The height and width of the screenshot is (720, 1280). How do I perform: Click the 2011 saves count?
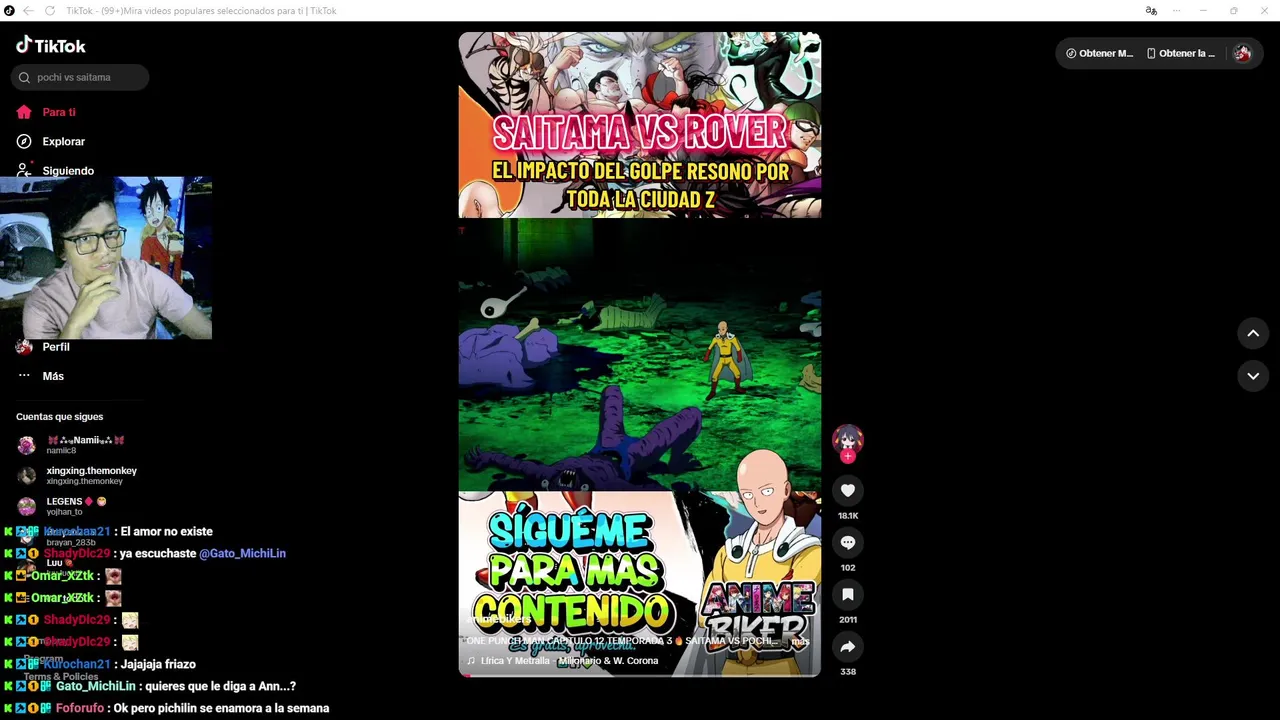coord(848,620)
